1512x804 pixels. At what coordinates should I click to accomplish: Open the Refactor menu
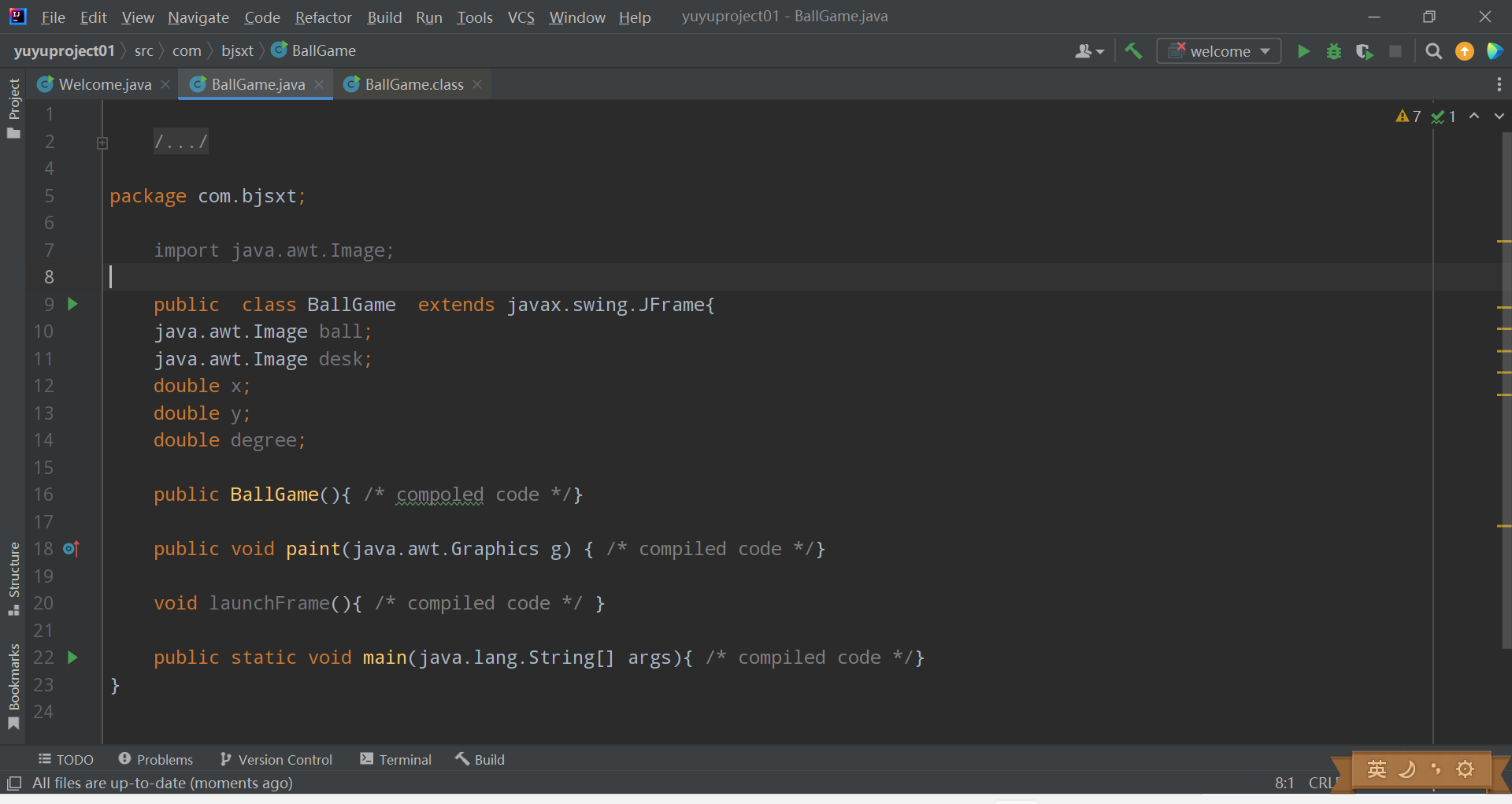pos(323,17)
